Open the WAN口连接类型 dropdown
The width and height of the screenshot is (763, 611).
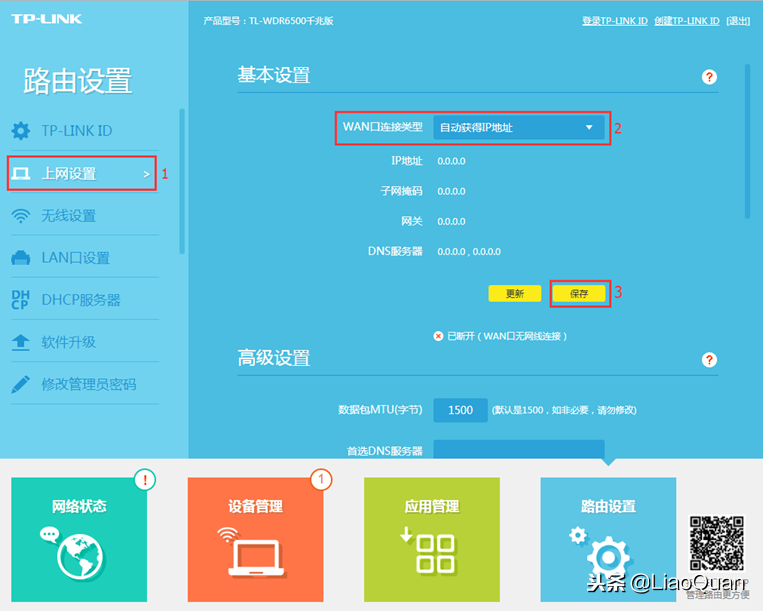click(x=519, y=128)
